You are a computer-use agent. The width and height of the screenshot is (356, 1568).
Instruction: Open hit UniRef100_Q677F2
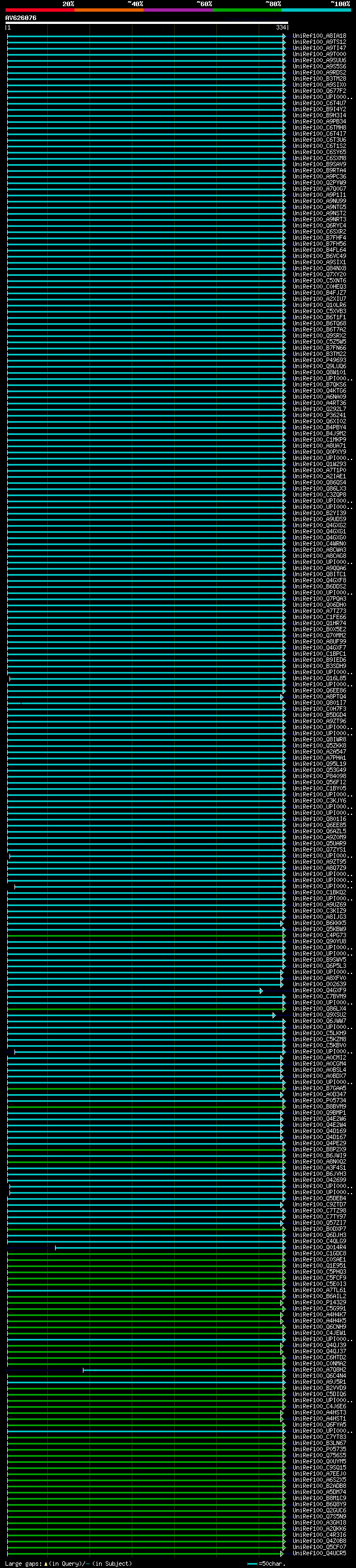[x=319, y=91]
